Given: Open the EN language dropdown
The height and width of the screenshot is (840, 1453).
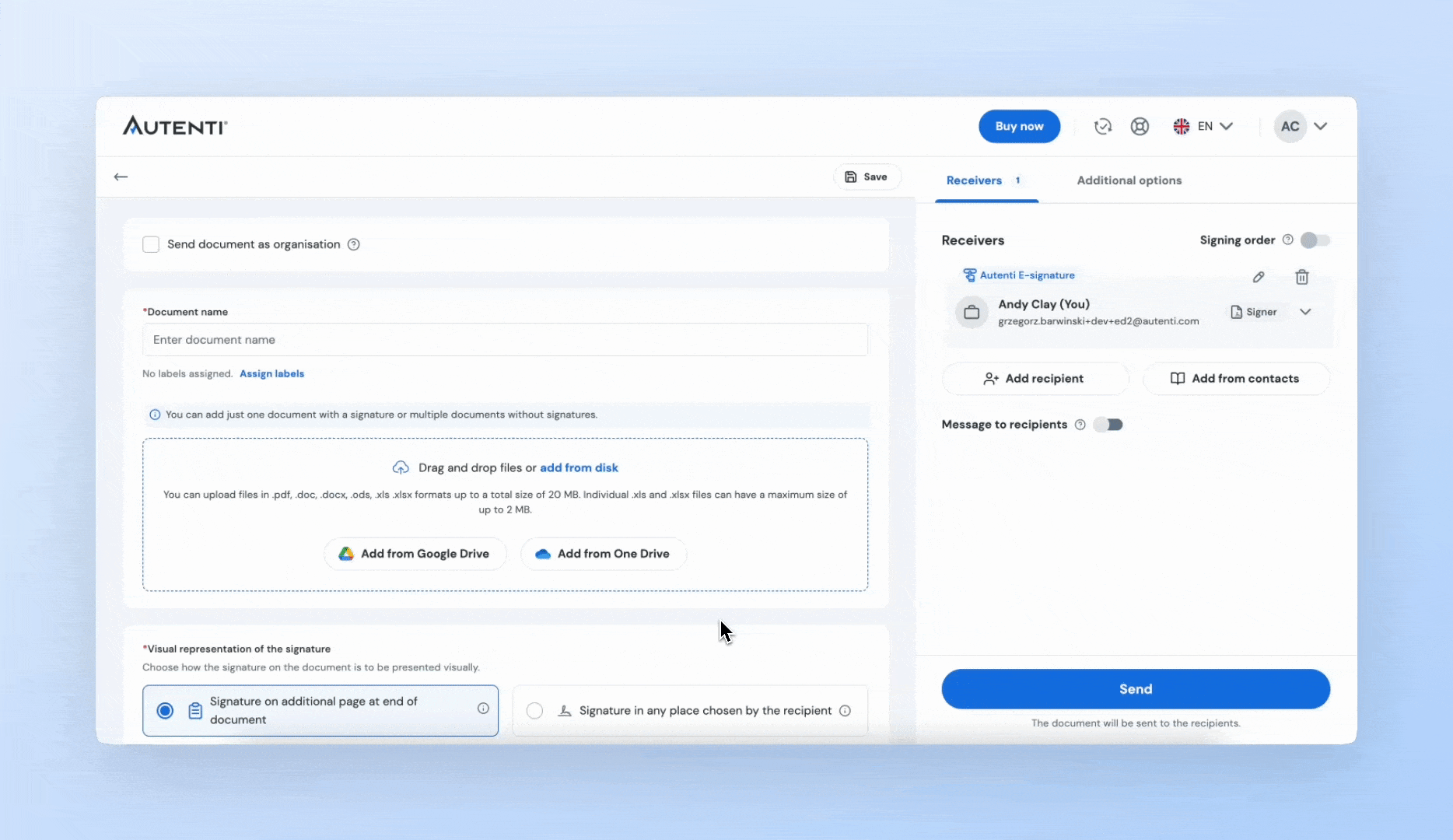Looking at the screenshot, I should pos(1203,127).
